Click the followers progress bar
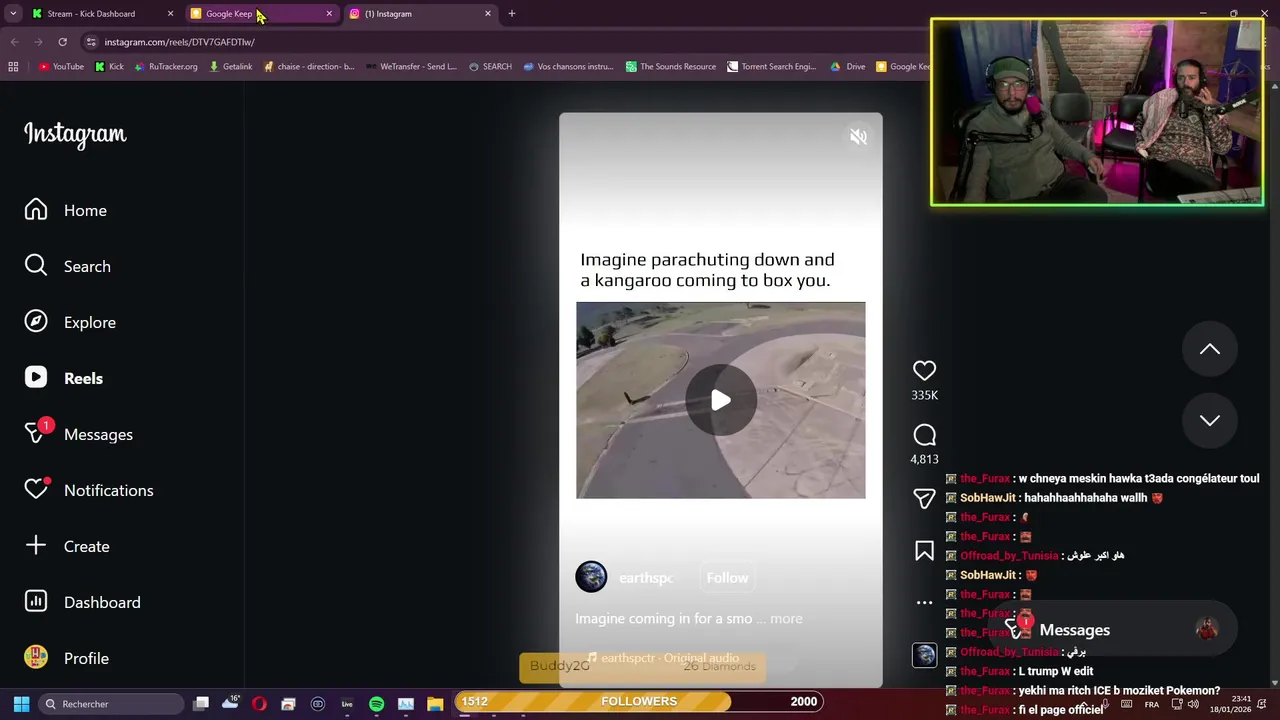 tap(639, 701)
